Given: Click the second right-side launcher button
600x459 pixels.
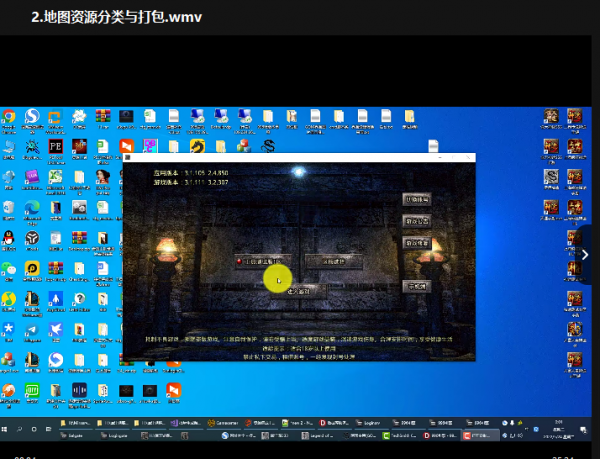Looking at the screenshot, I should pos(417,221).
